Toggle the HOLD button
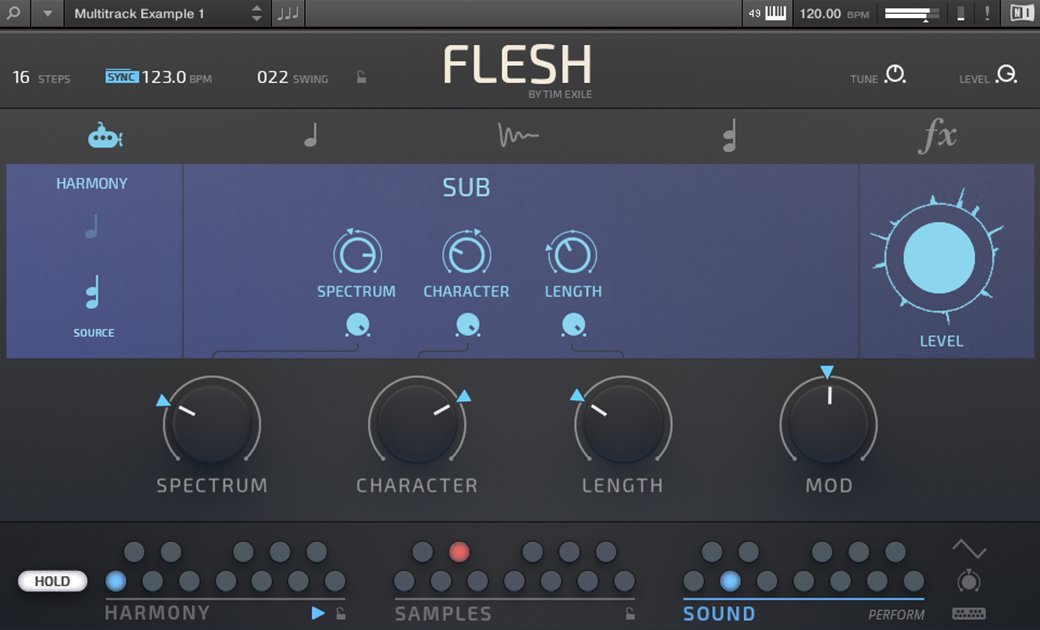The height and width of the screenshot is (630, 1040). (x=52, y=581)
